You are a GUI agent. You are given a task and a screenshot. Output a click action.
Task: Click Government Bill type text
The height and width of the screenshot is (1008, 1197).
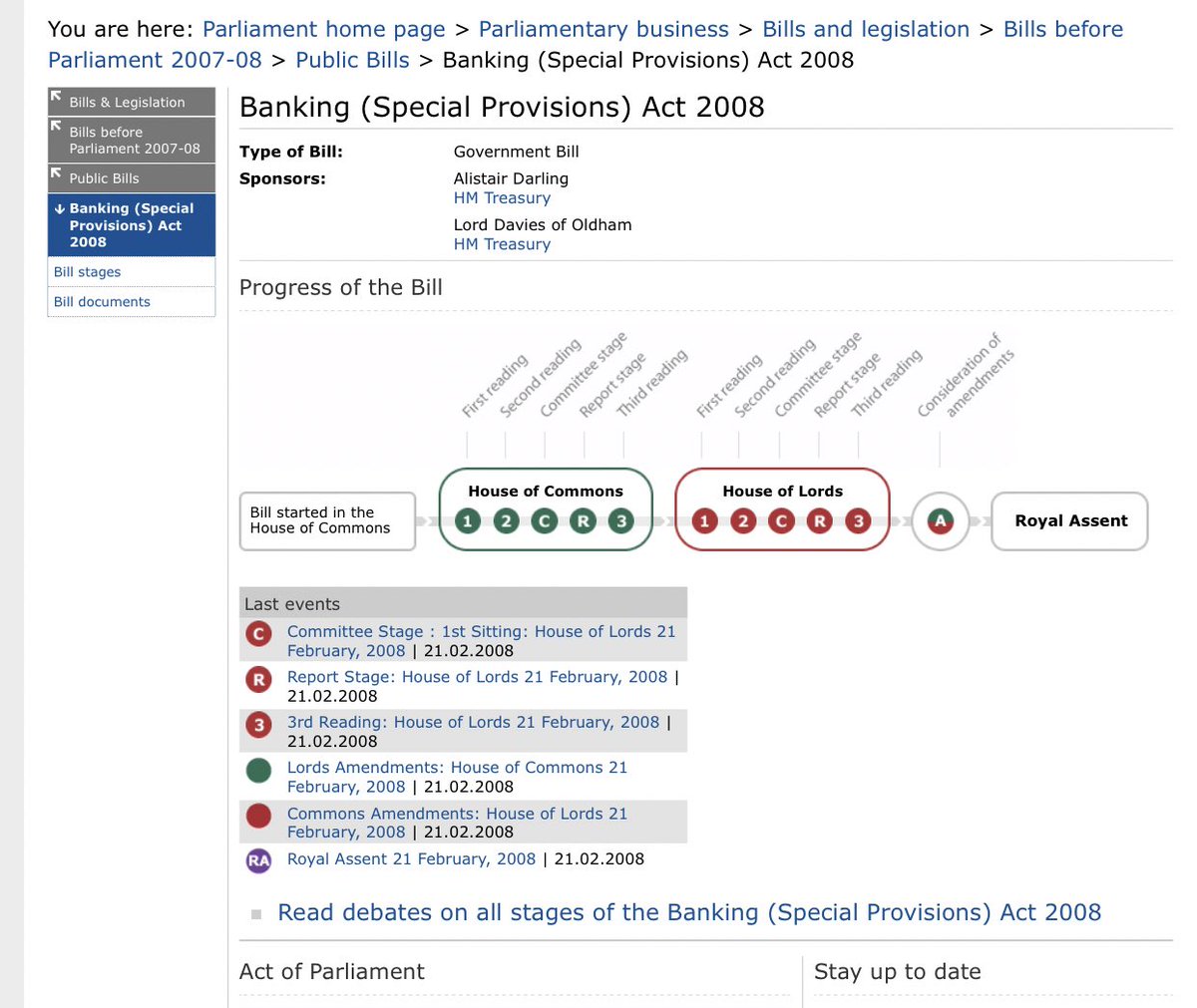[x=516, y=152]
